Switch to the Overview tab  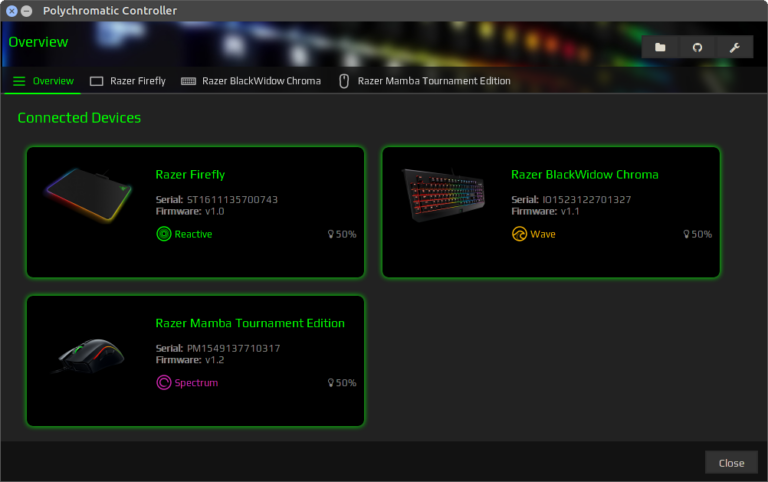(43, 81)
